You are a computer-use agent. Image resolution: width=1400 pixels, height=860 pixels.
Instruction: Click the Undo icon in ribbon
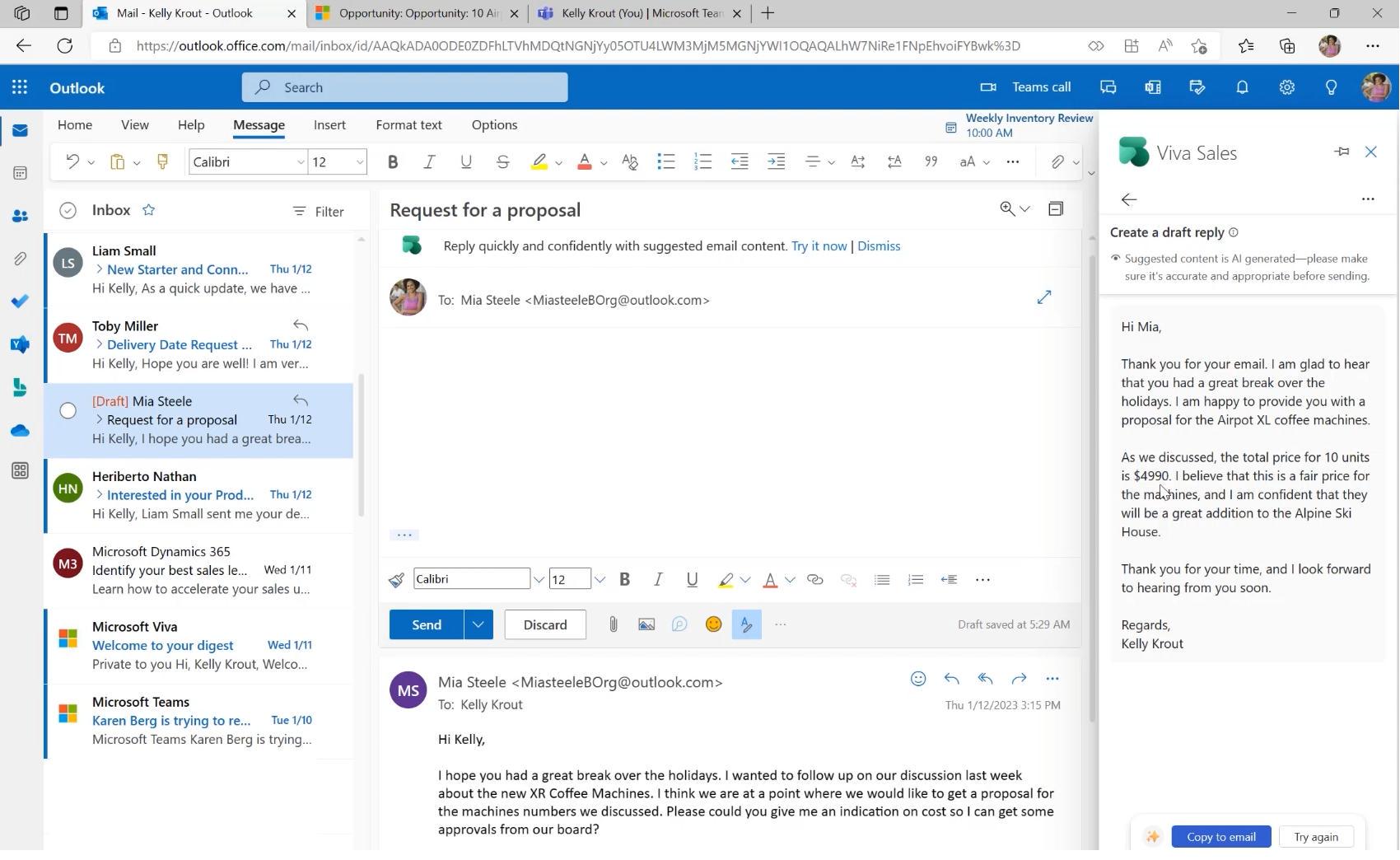(72, 162)
